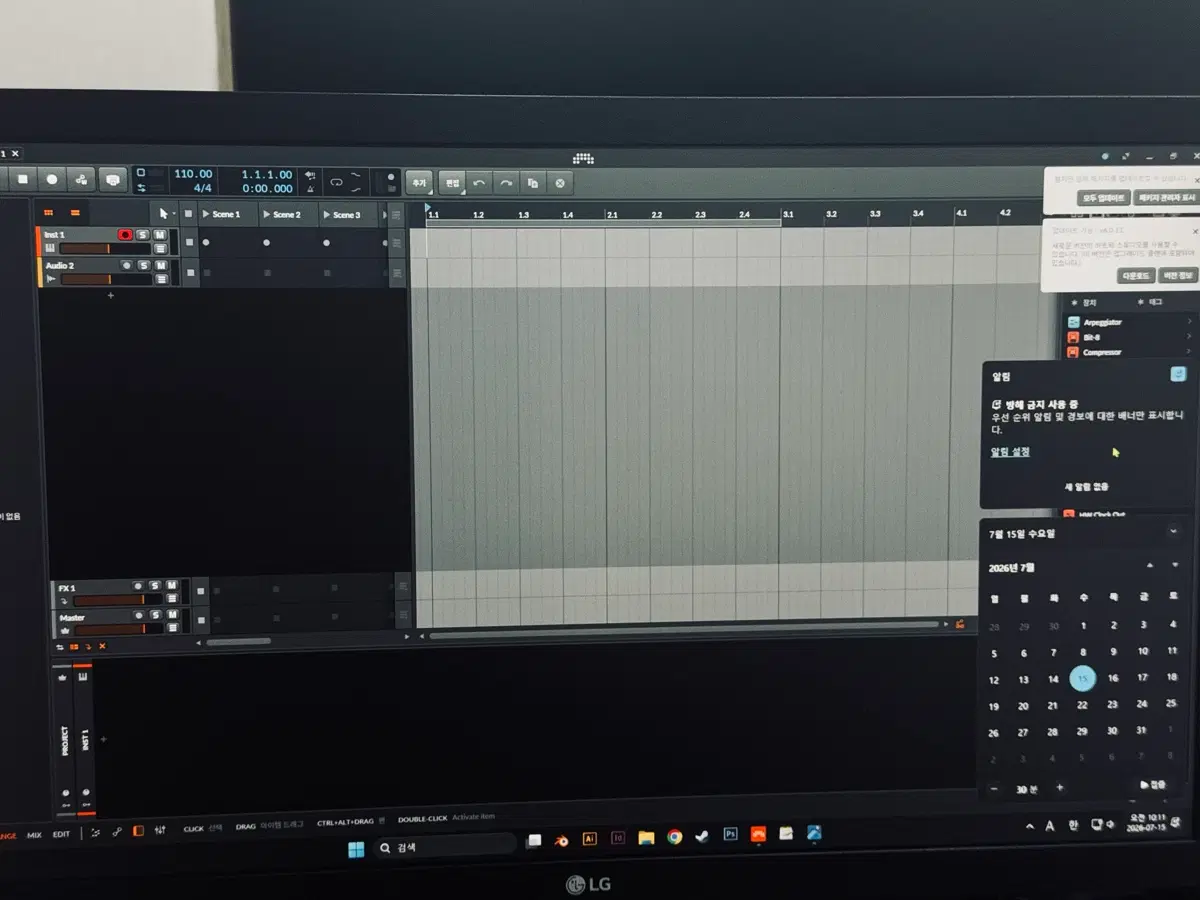Arm record on the Audio 2 track
This screenshot has width=1200, height=900.
coord(126,265)
